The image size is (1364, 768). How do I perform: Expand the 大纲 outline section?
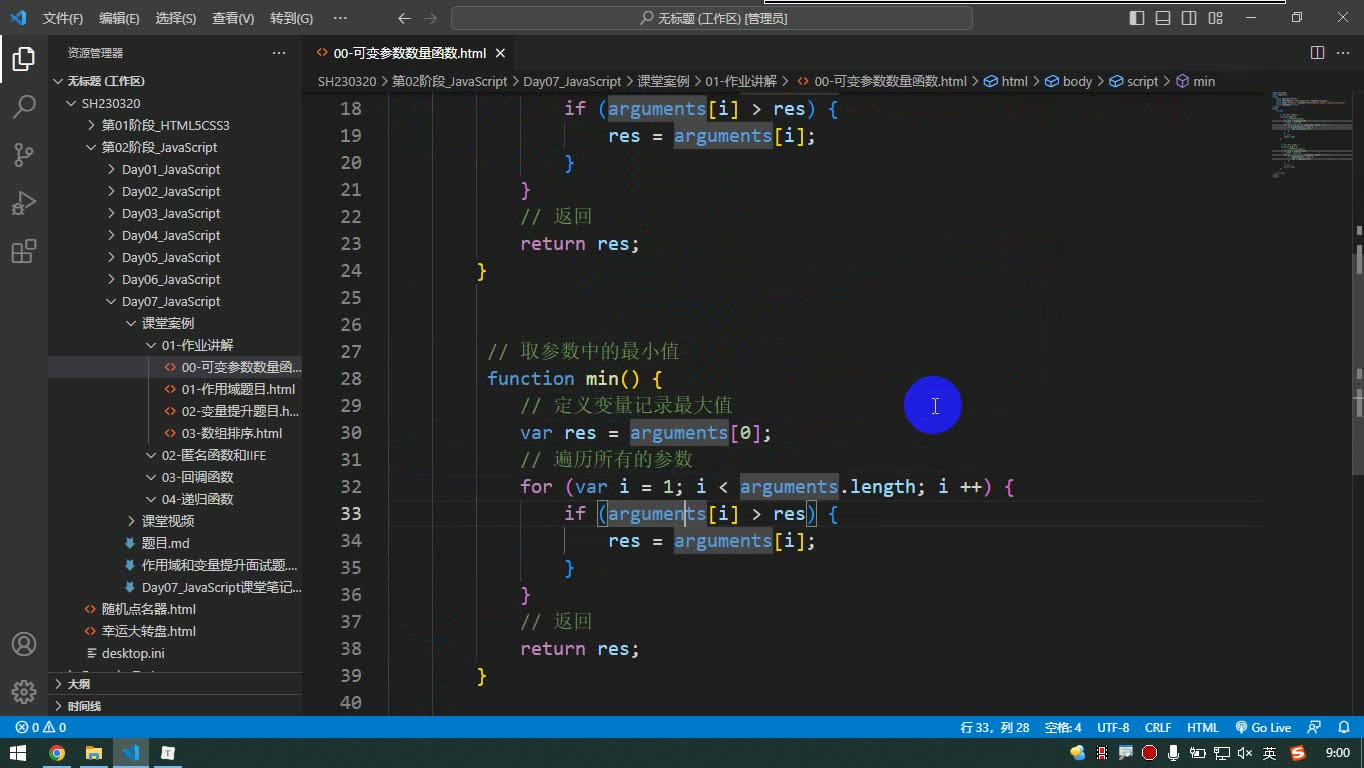175,684
